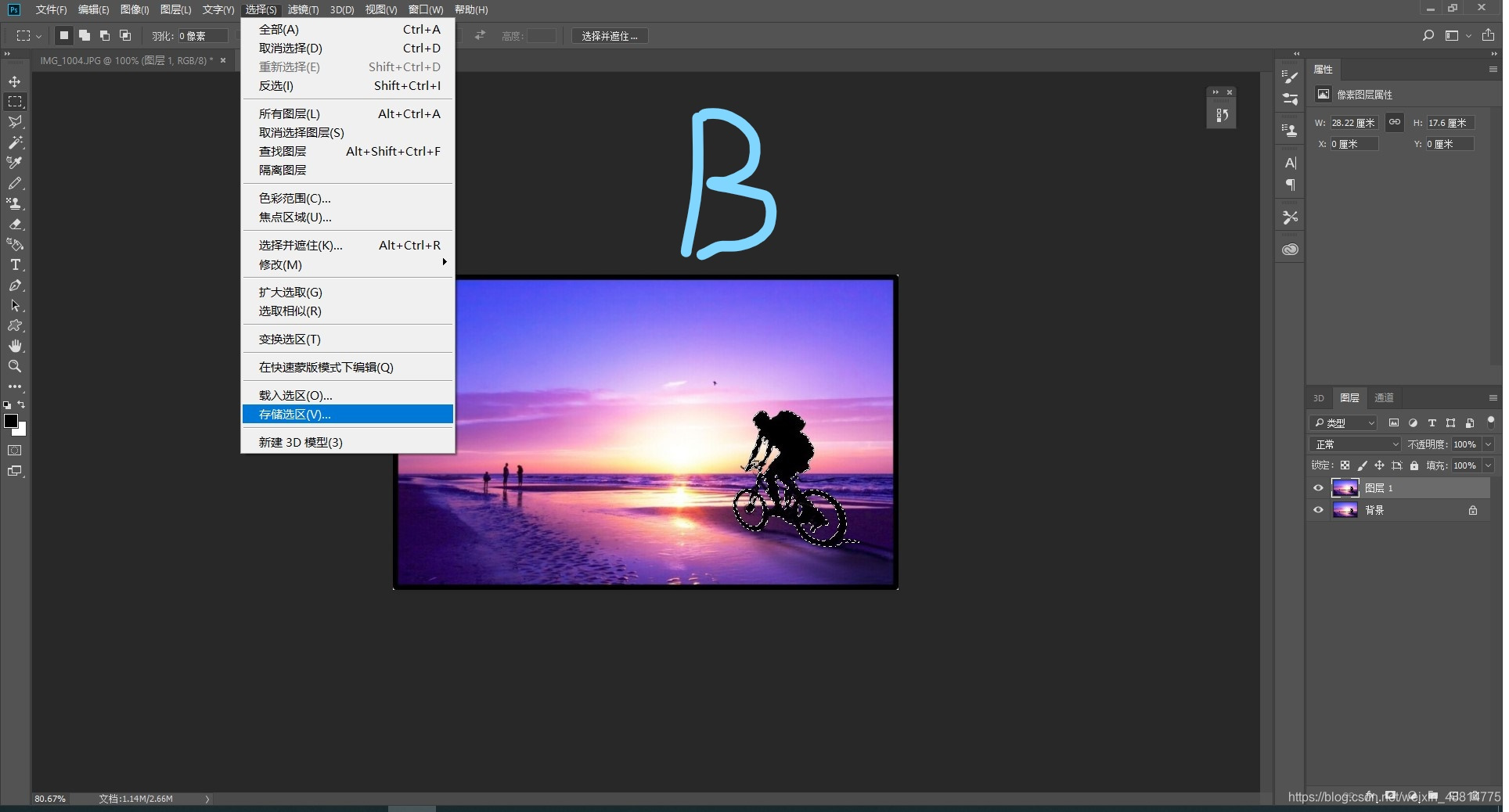Open the Creative Cloud Libraries panel icon

point(1290,250)
